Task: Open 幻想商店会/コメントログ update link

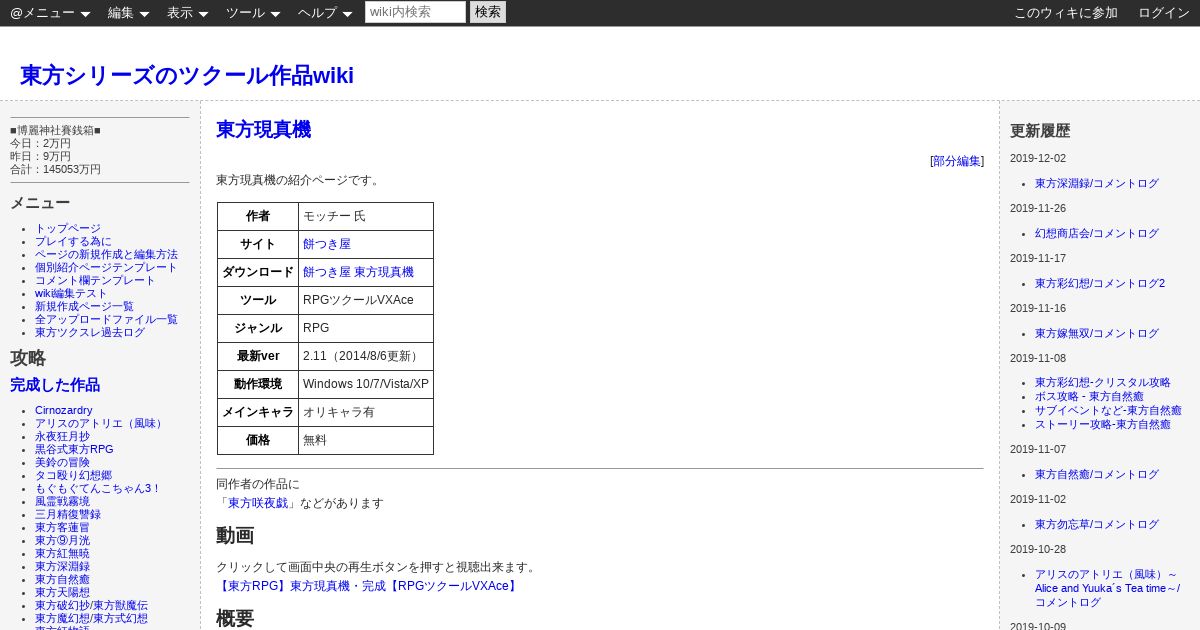Action: click(x=1097, y=233)
